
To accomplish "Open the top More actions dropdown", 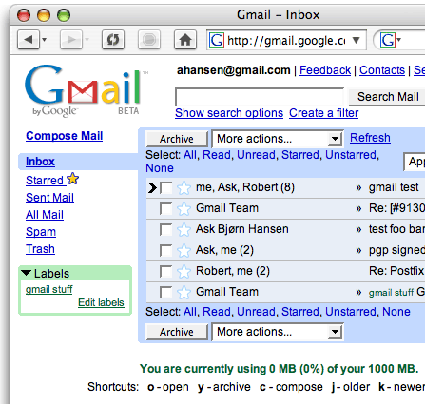I will click(x=277, y=138).
